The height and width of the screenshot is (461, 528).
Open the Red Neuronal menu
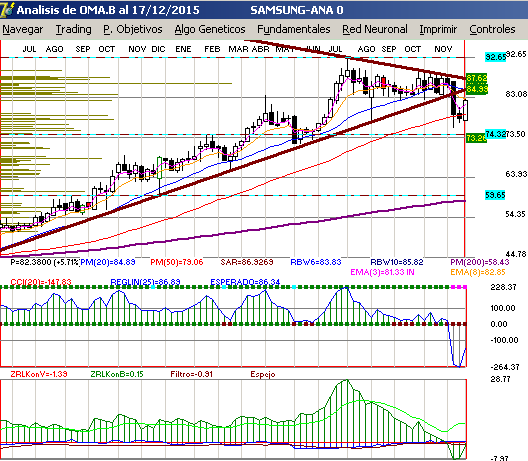375,30
